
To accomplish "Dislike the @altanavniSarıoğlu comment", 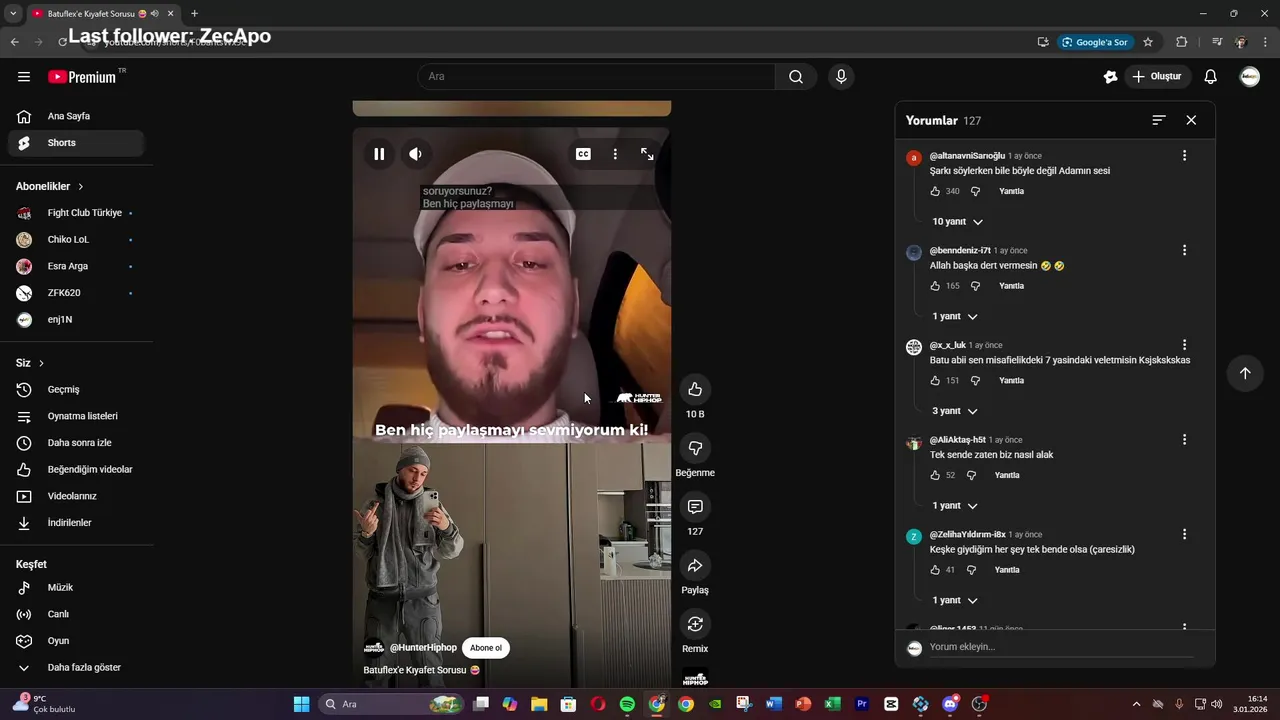I will click(975, 191).
